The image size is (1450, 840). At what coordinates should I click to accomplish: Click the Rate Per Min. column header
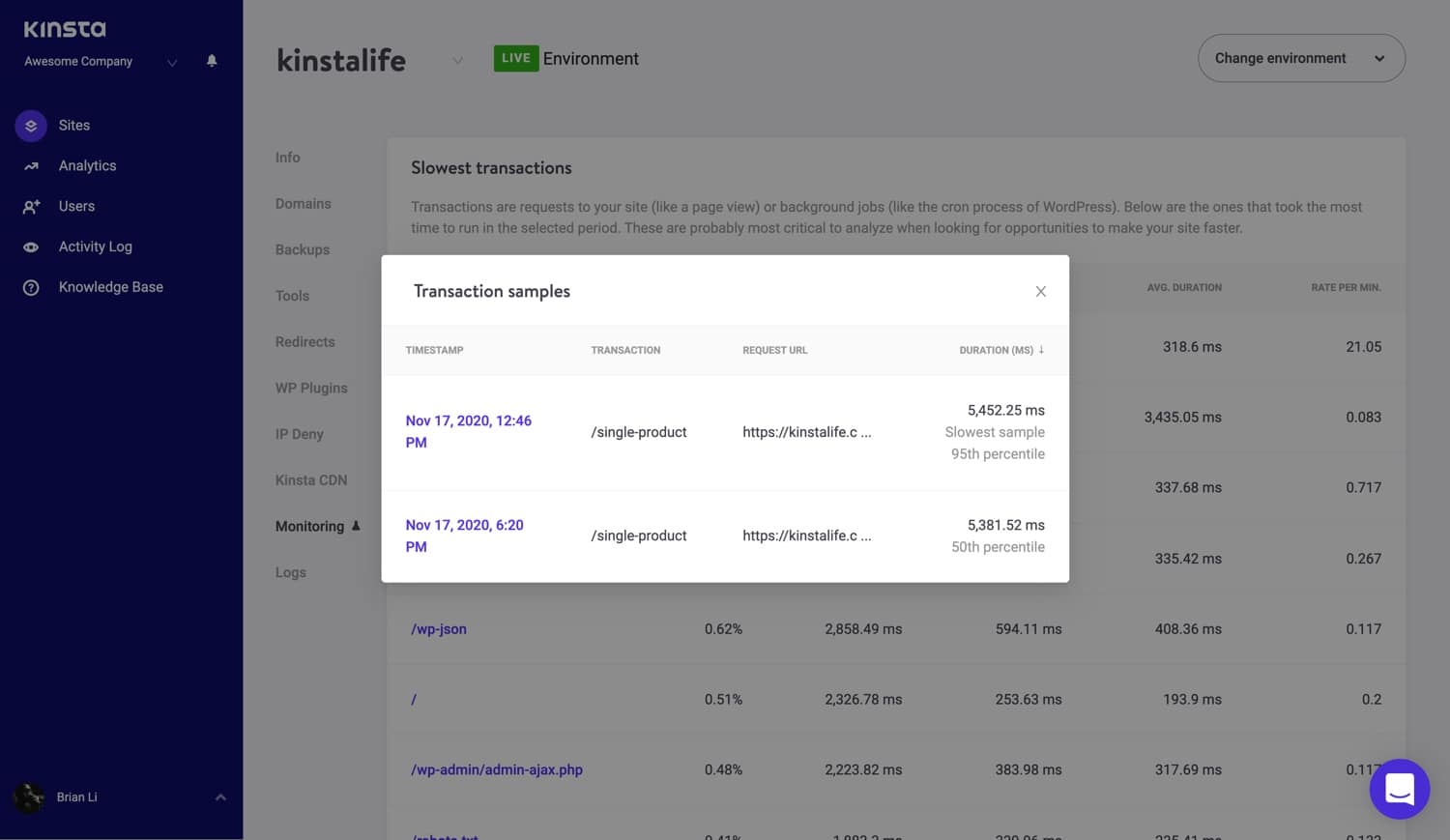(x=1346, y=287)
